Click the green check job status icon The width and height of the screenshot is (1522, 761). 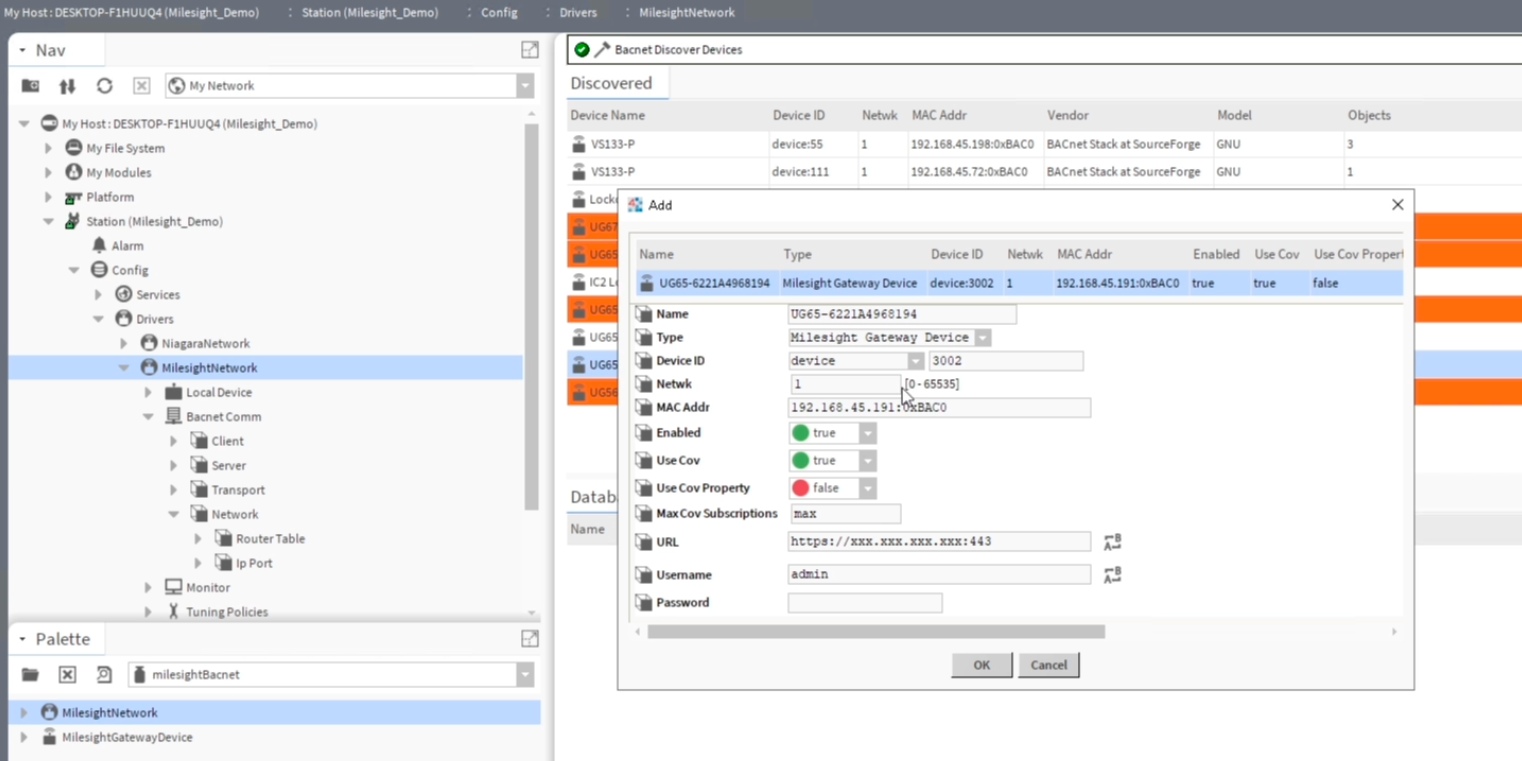(582, 49)
